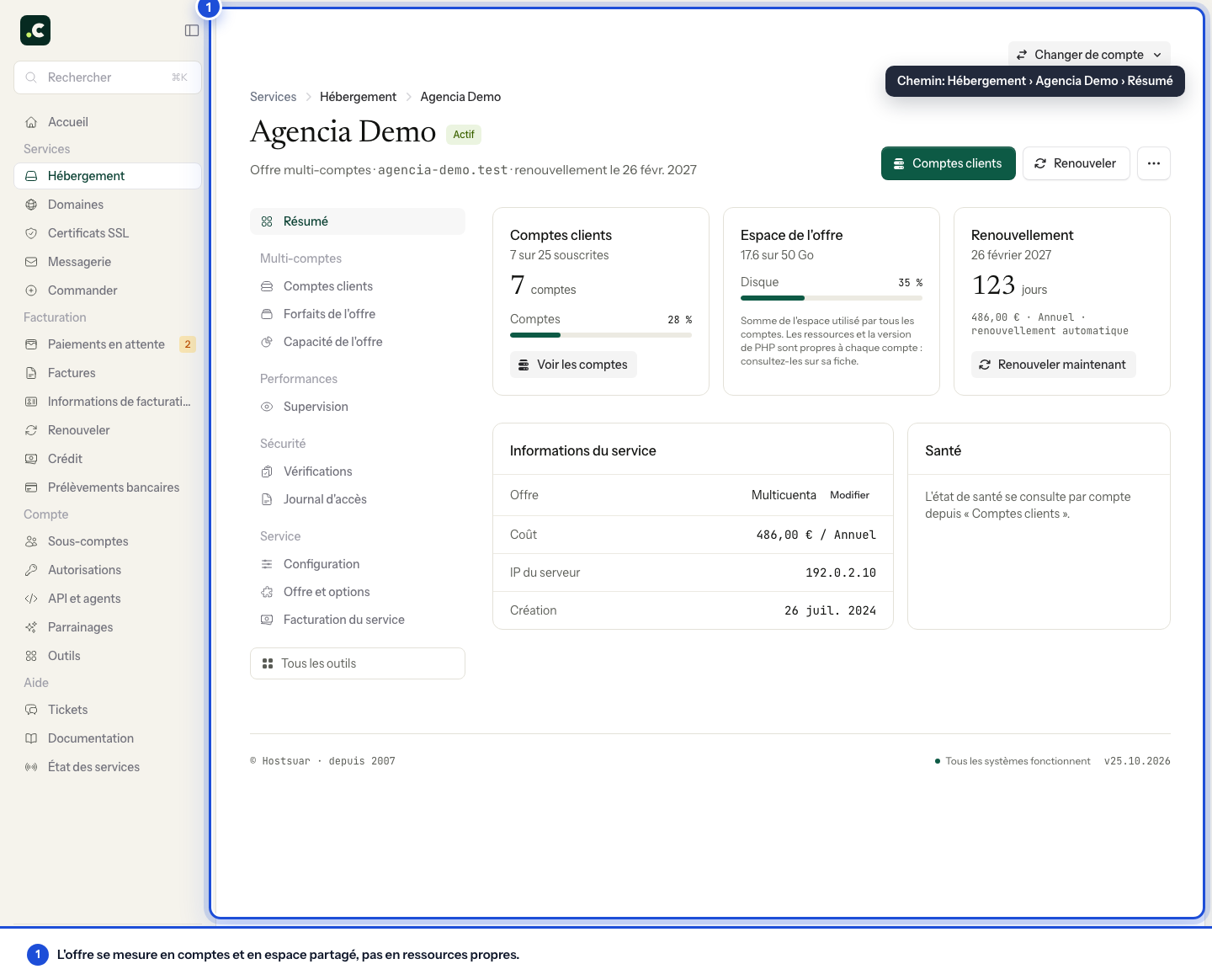Click the Hébergement breadcrumb link
This screenshot has height=980, width=1212.
point(358,97)
